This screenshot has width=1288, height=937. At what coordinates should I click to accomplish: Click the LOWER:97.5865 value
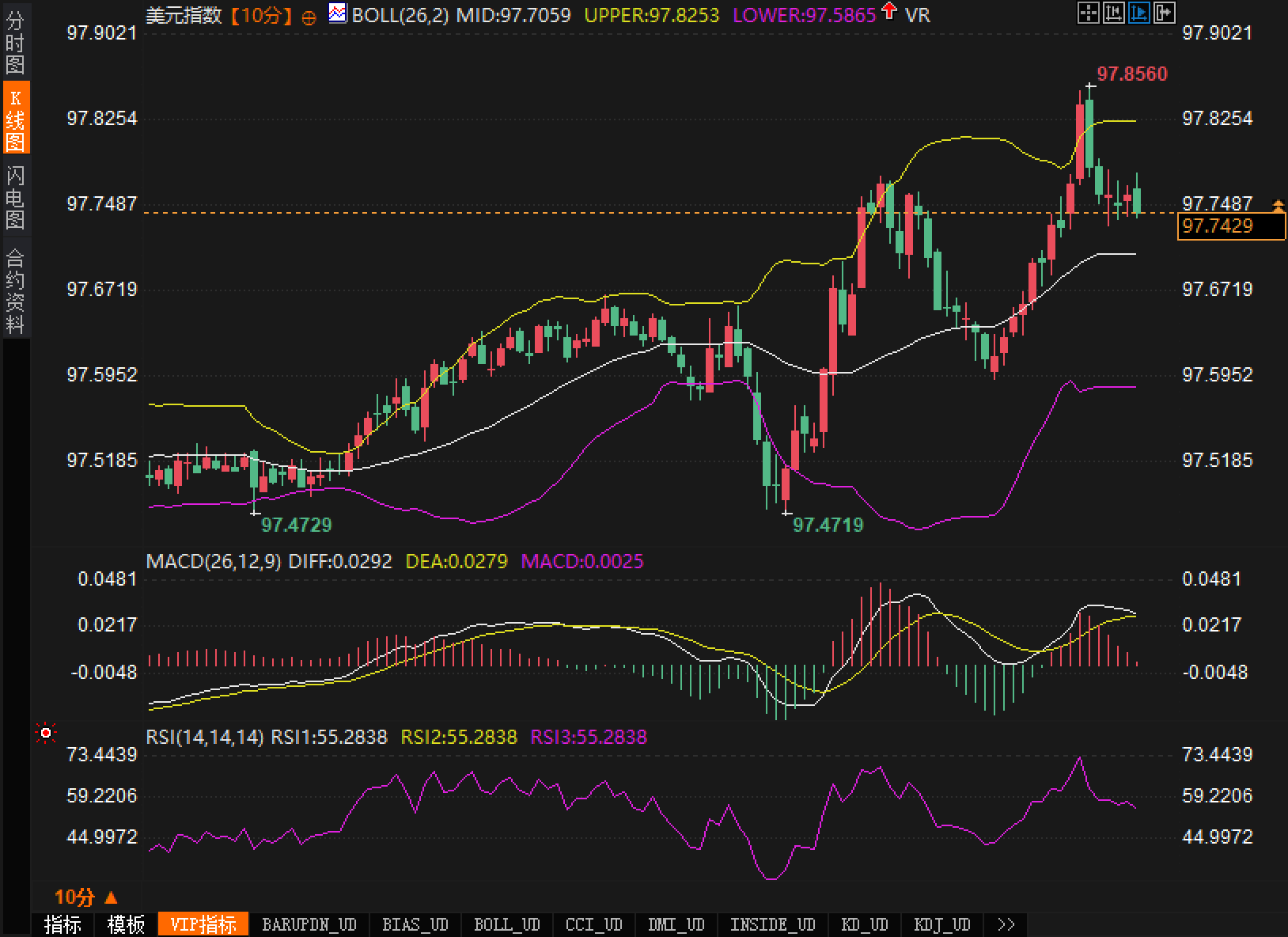(x=805, y=15)
